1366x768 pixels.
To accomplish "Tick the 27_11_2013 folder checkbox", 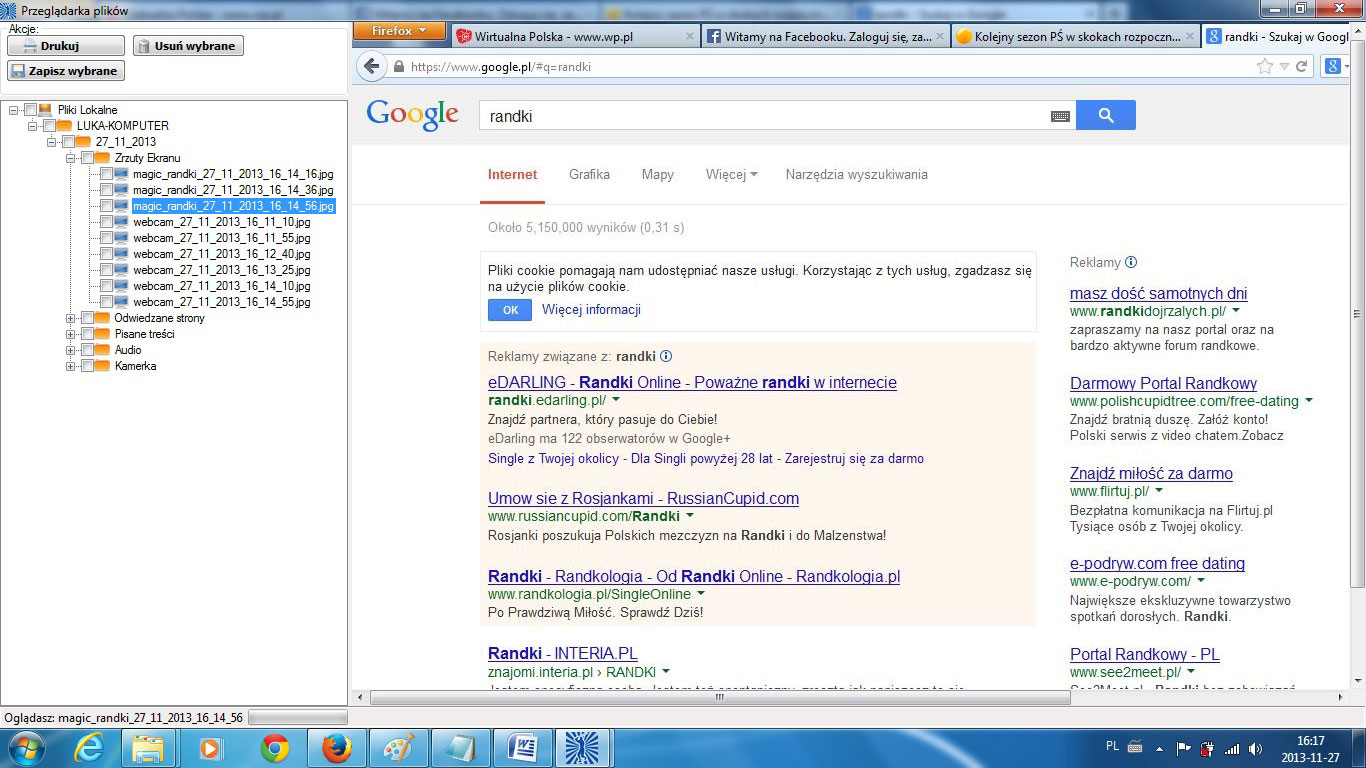I will point(68,142).
